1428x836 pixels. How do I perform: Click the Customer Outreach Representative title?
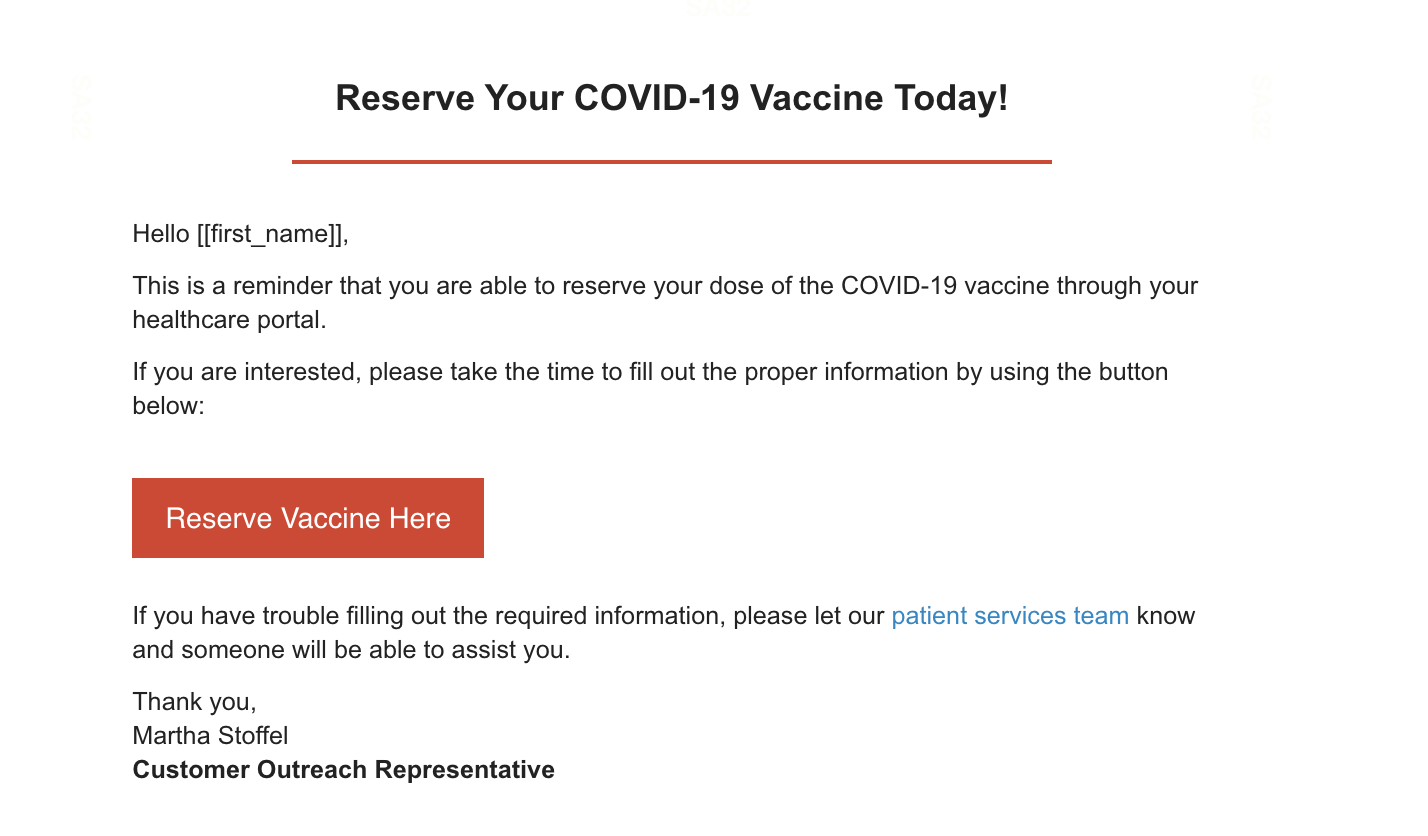pos(343,770)
